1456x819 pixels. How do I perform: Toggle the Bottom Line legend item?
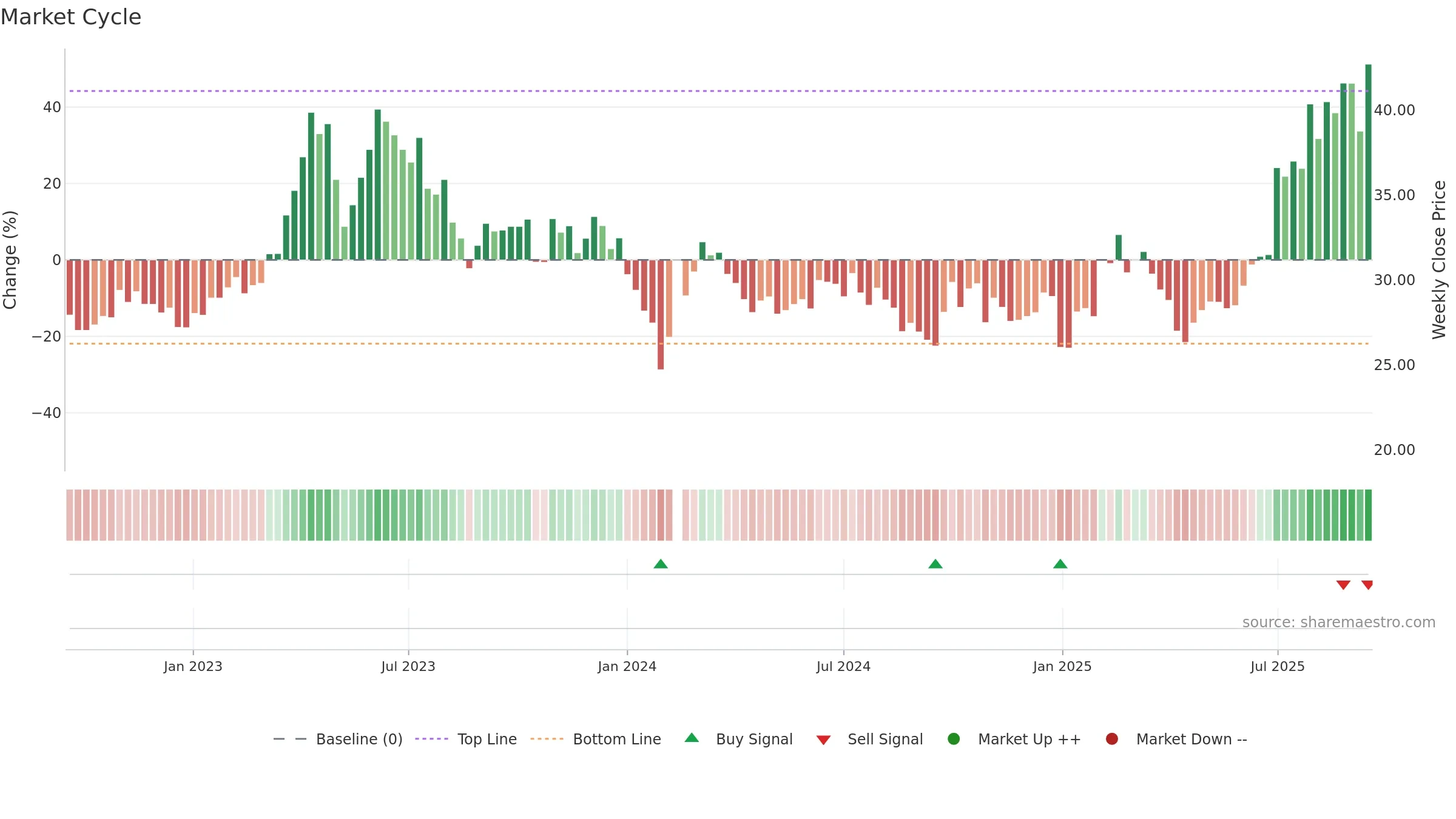pos(596,739)
